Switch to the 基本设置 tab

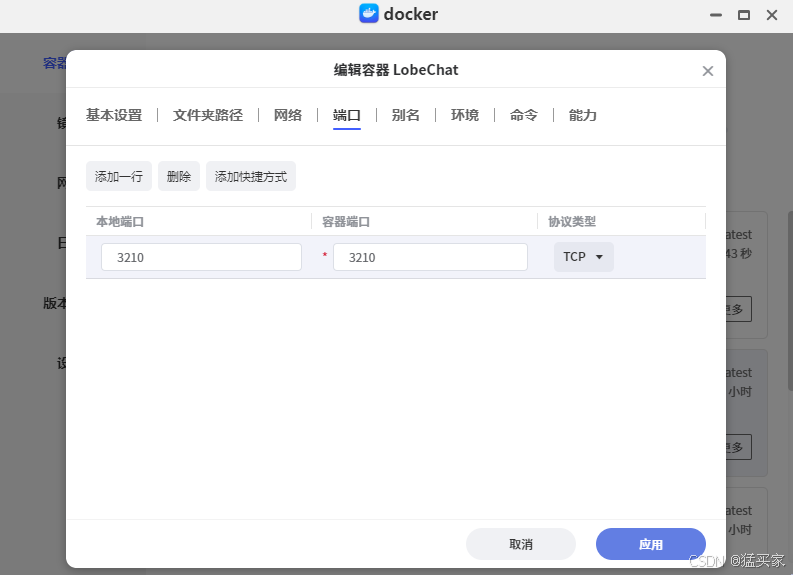tap(114, 115)
